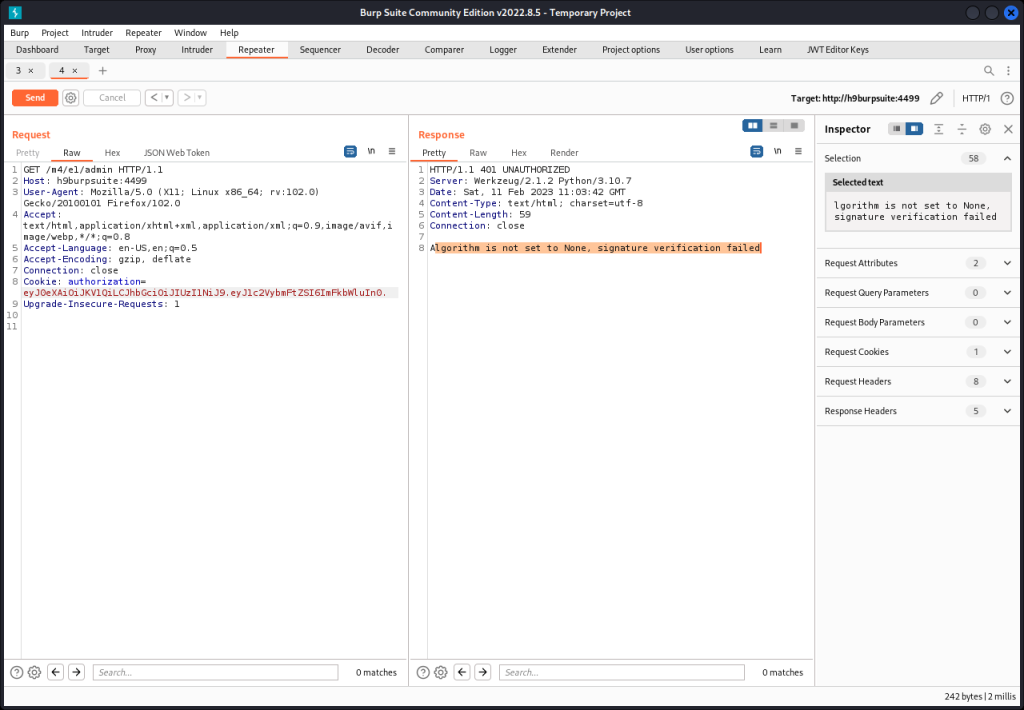Add a new Repeater tab

[x=103, y=71]
